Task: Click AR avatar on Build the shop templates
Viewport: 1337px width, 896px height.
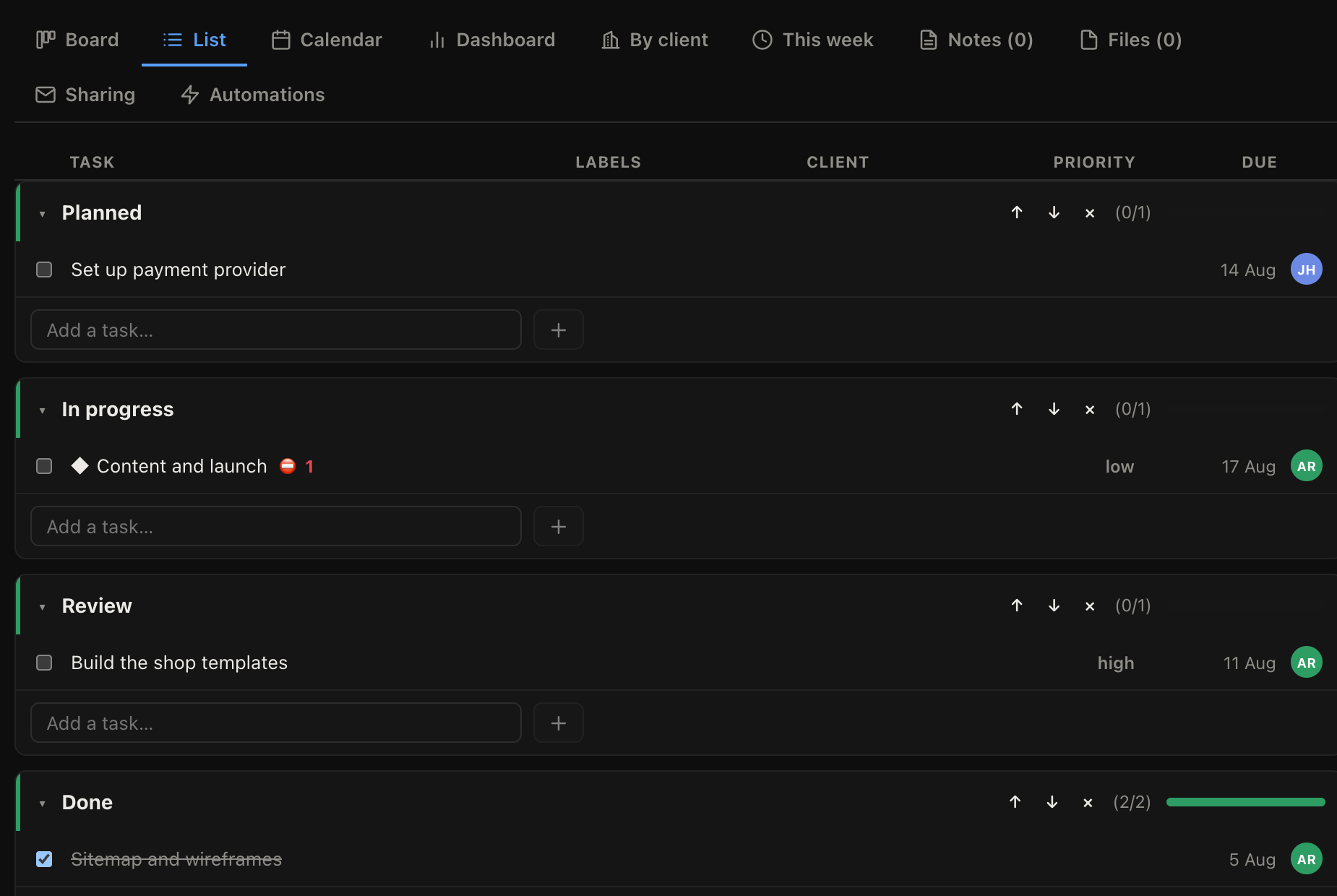Action: pyautogui.click(x=1306, y=663)
